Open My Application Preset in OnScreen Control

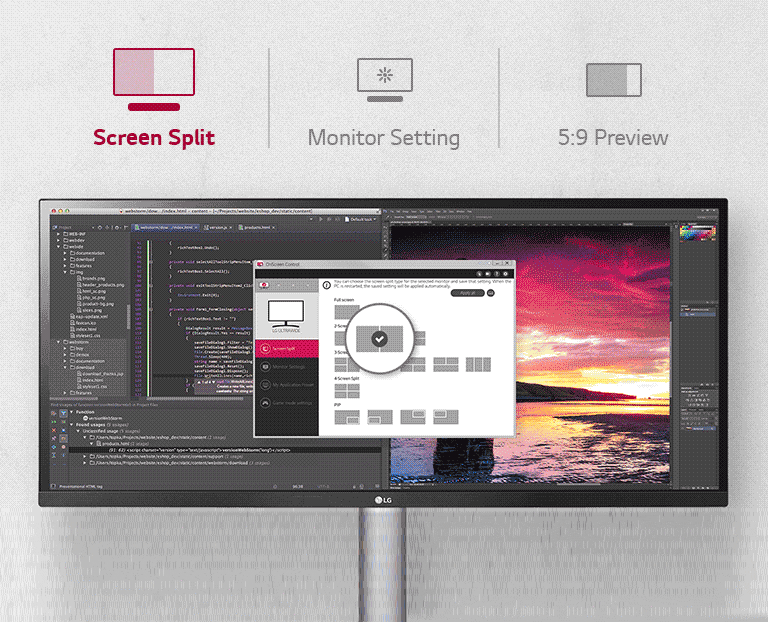(287, 384)
